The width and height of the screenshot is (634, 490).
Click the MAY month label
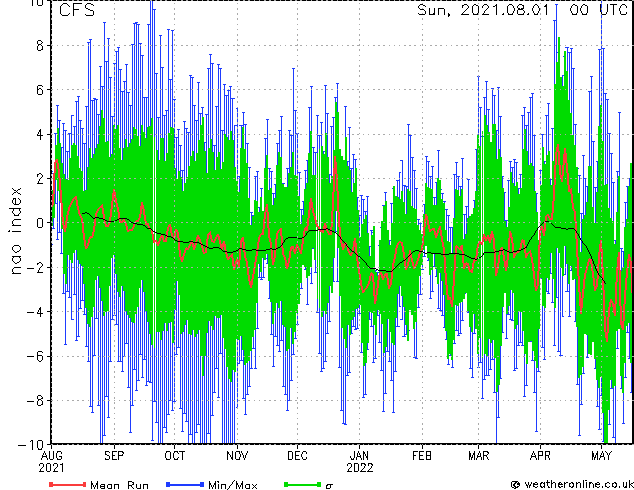pos(601,456)
